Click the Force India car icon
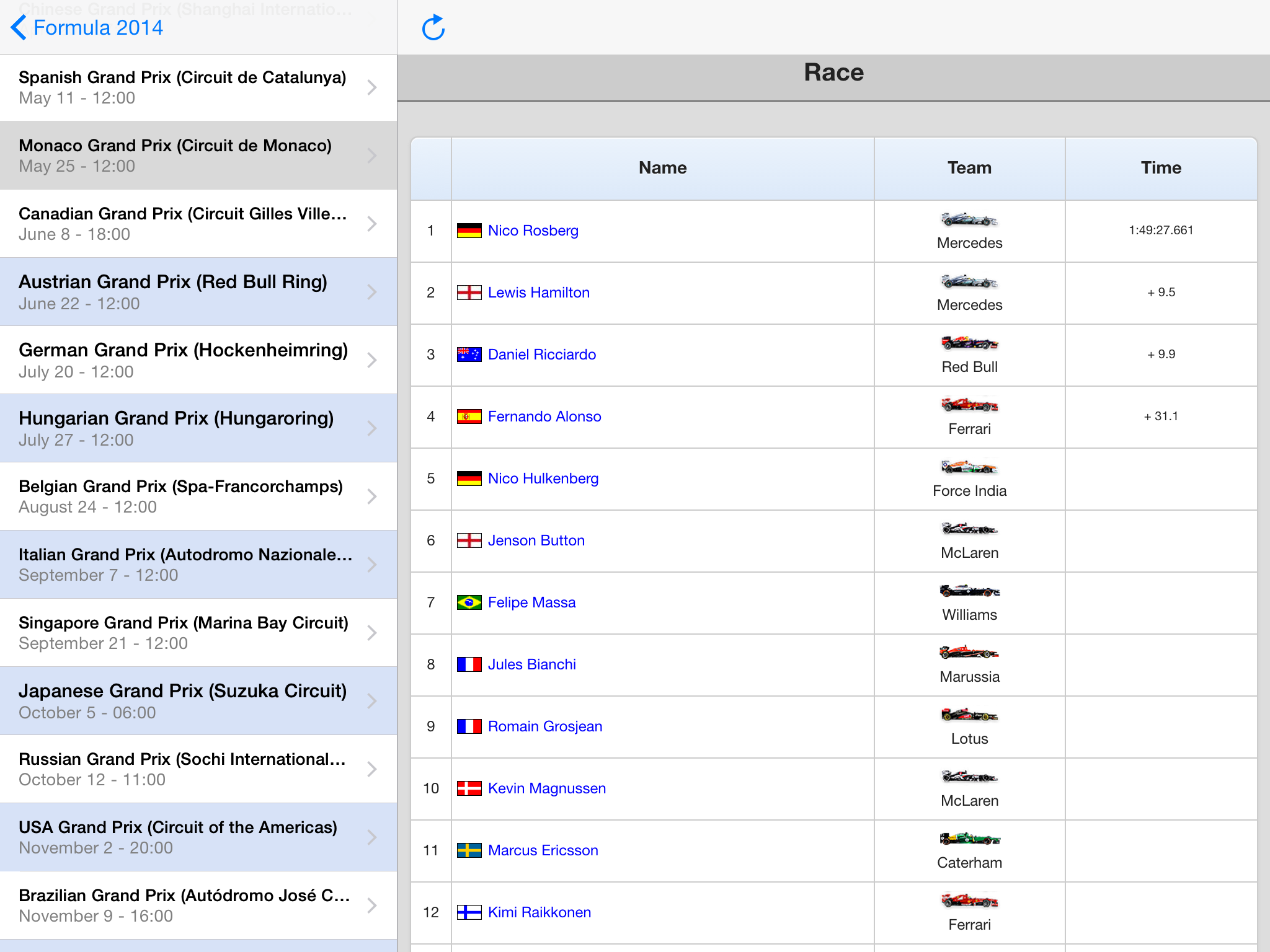 969,467
